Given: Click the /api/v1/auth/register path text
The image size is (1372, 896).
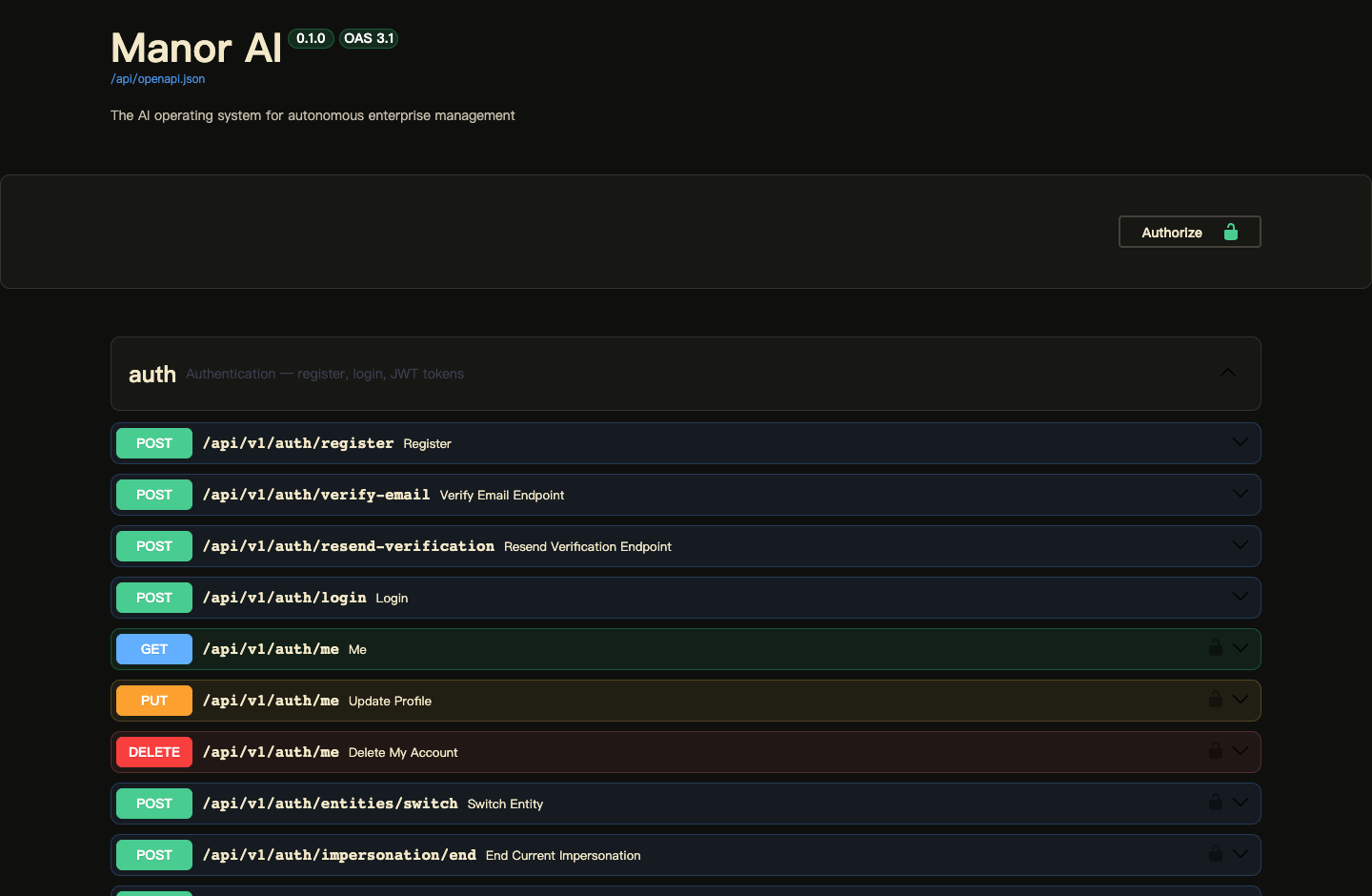Looking at the screenshot, I should [x=298, y=443].
